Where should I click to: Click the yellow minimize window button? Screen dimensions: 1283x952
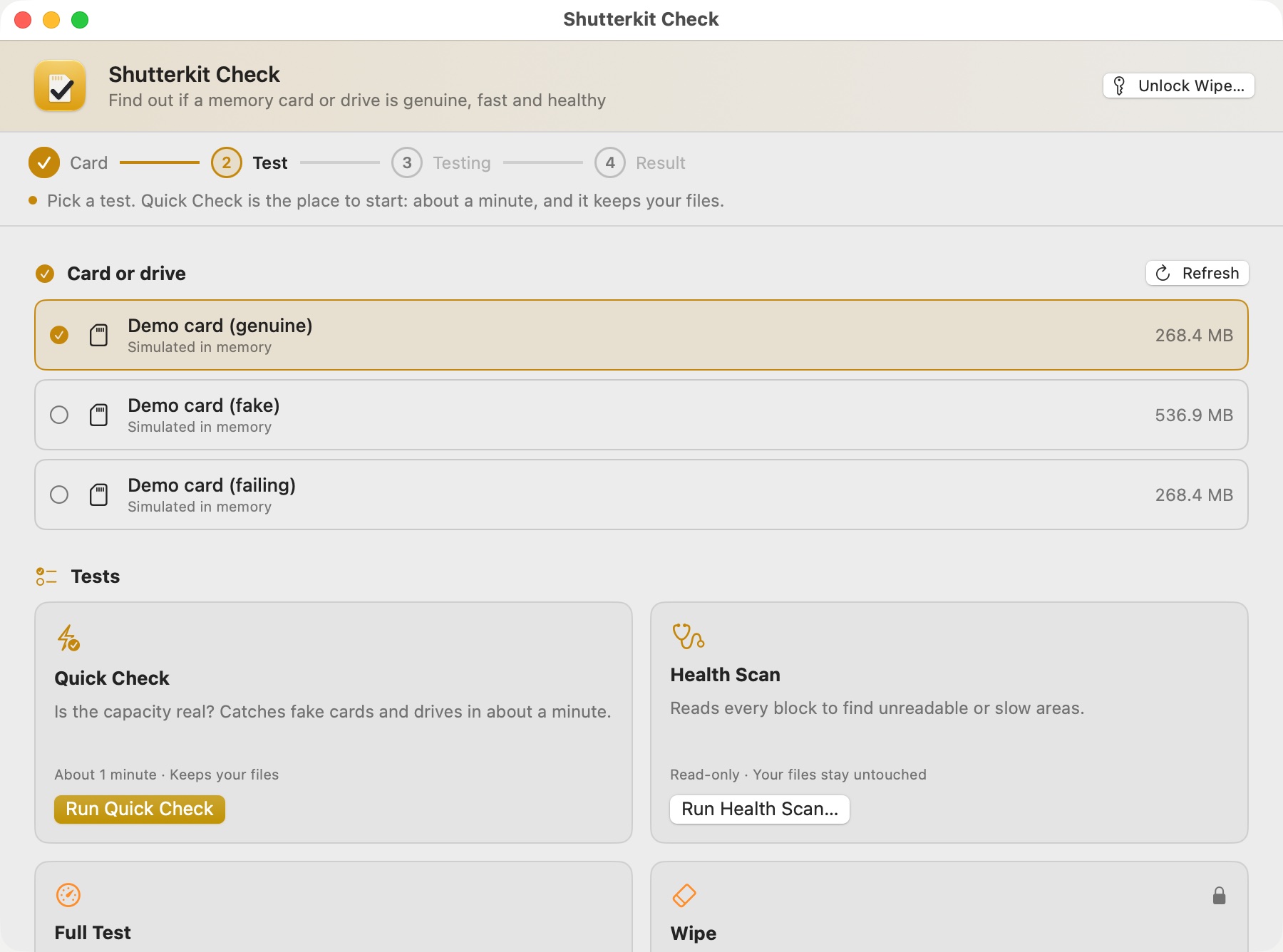pyautogui.click(x=51, y=20)
